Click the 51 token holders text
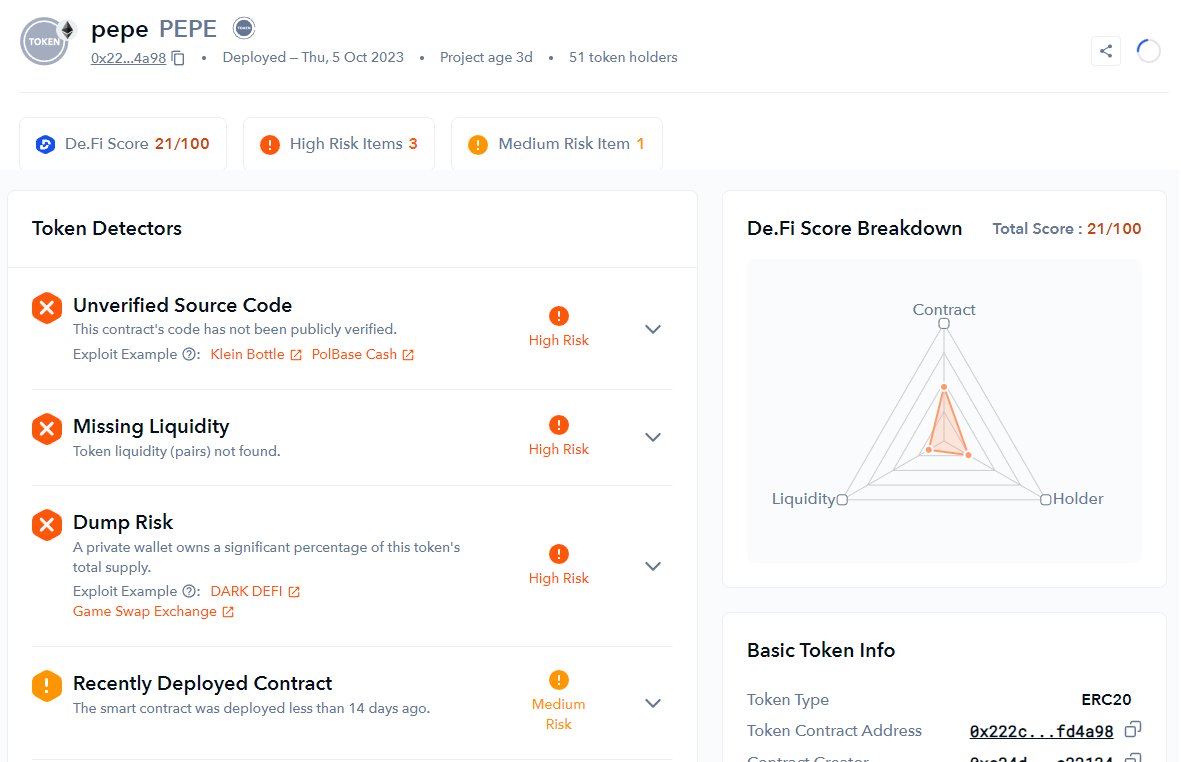The image size is (1181, 762). point(623,57)
